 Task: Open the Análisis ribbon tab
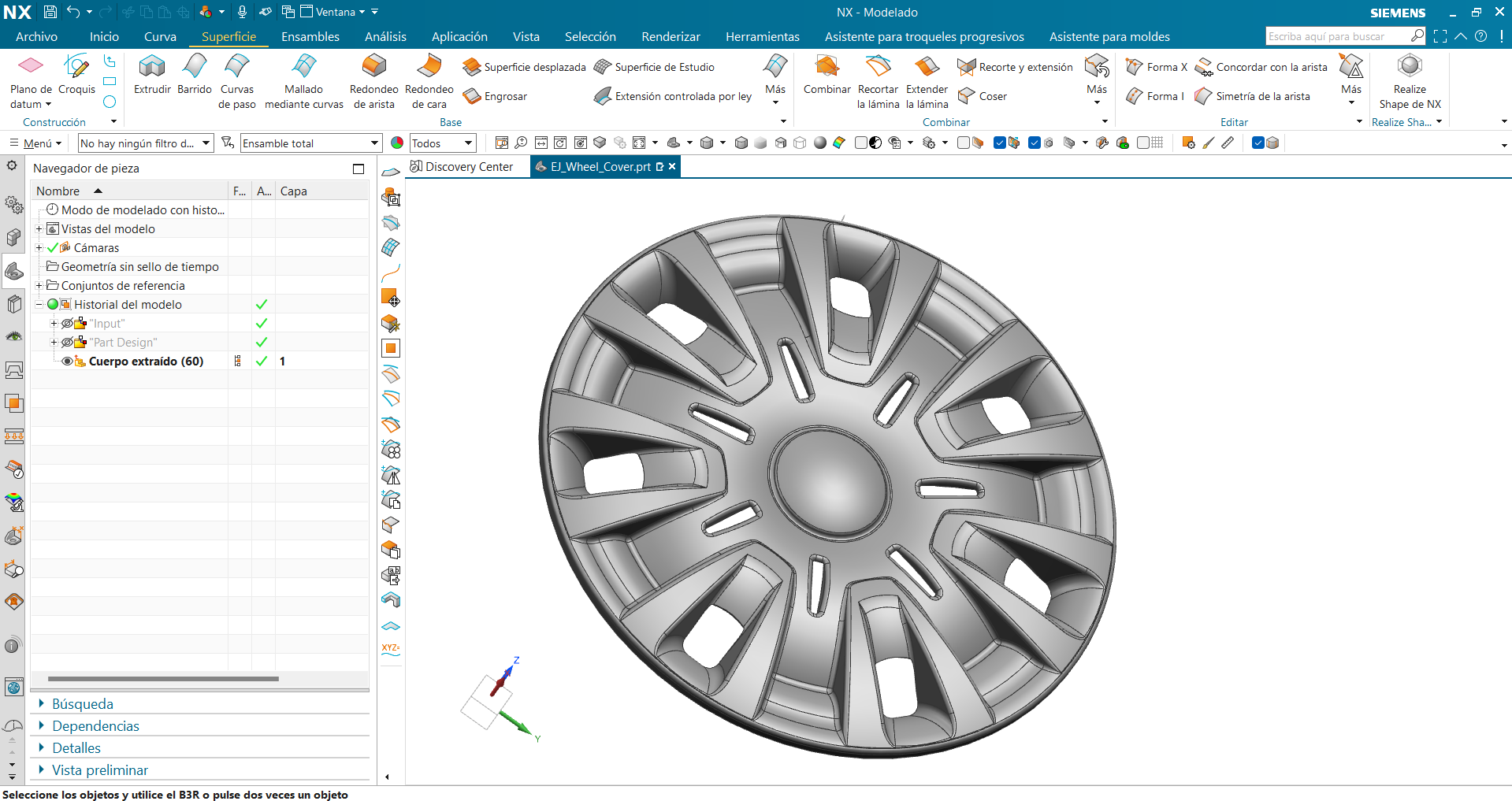tap(385, 37)
